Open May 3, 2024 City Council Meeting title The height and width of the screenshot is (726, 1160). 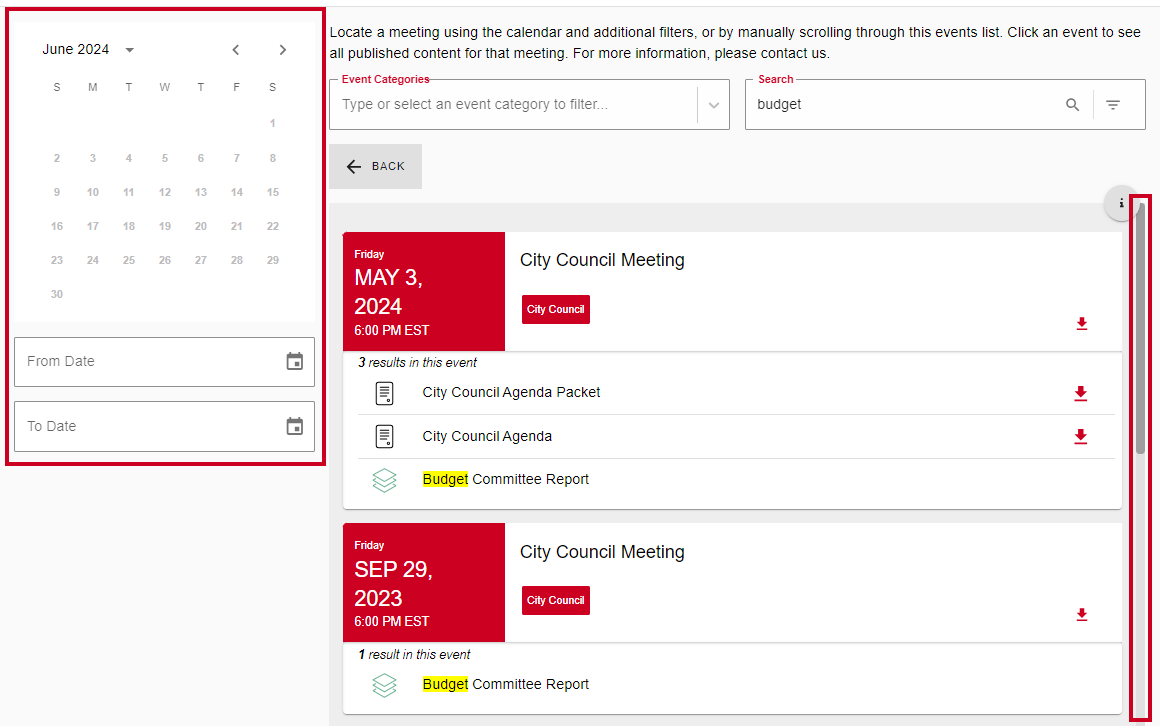pos(602,261)
